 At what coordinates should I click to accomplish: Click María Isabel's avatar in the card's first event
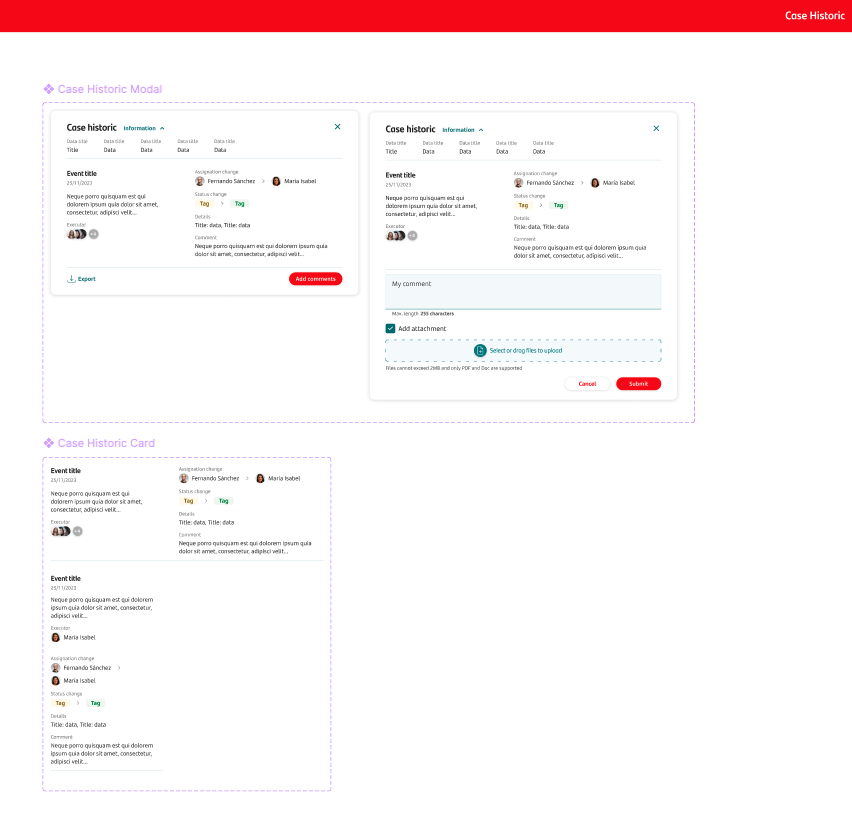coord(260,478)
